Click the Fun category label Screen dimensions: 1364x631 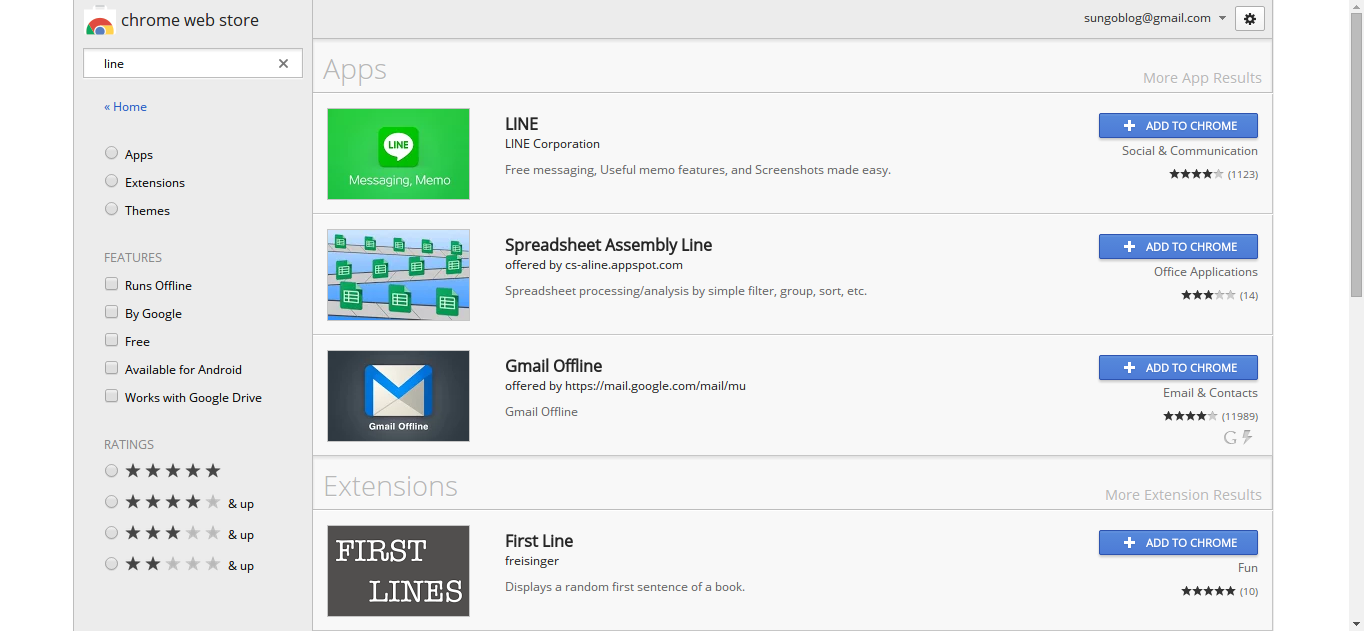tap(1248, 568)
